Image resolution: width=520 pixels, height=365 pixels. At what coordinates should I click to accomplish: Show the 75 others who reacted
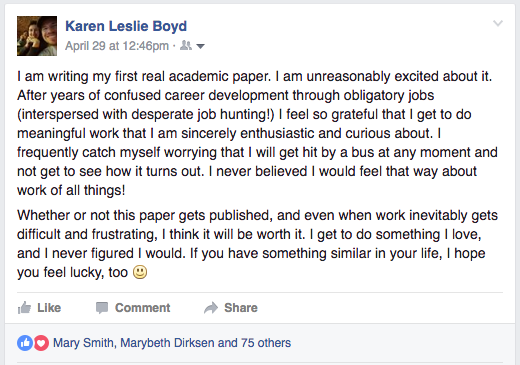[266, 343]
